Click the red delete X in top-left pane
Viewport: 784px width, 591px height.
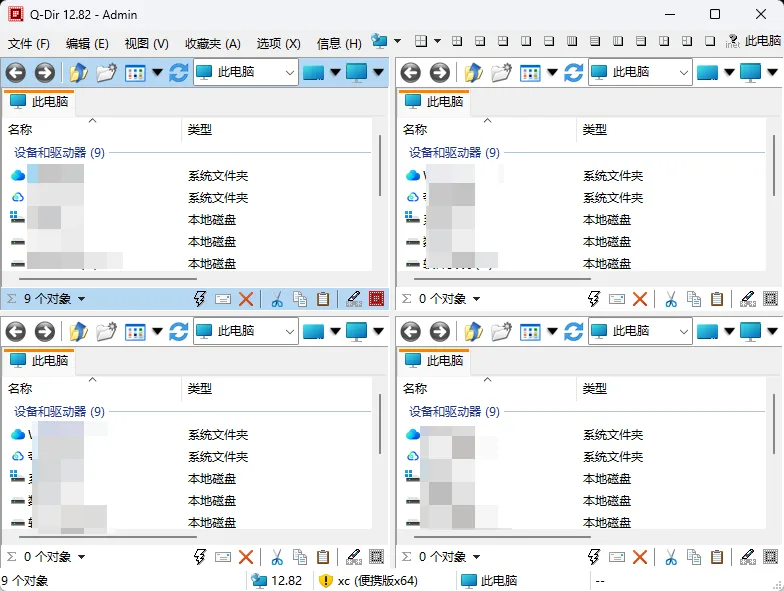pos(246,299)
